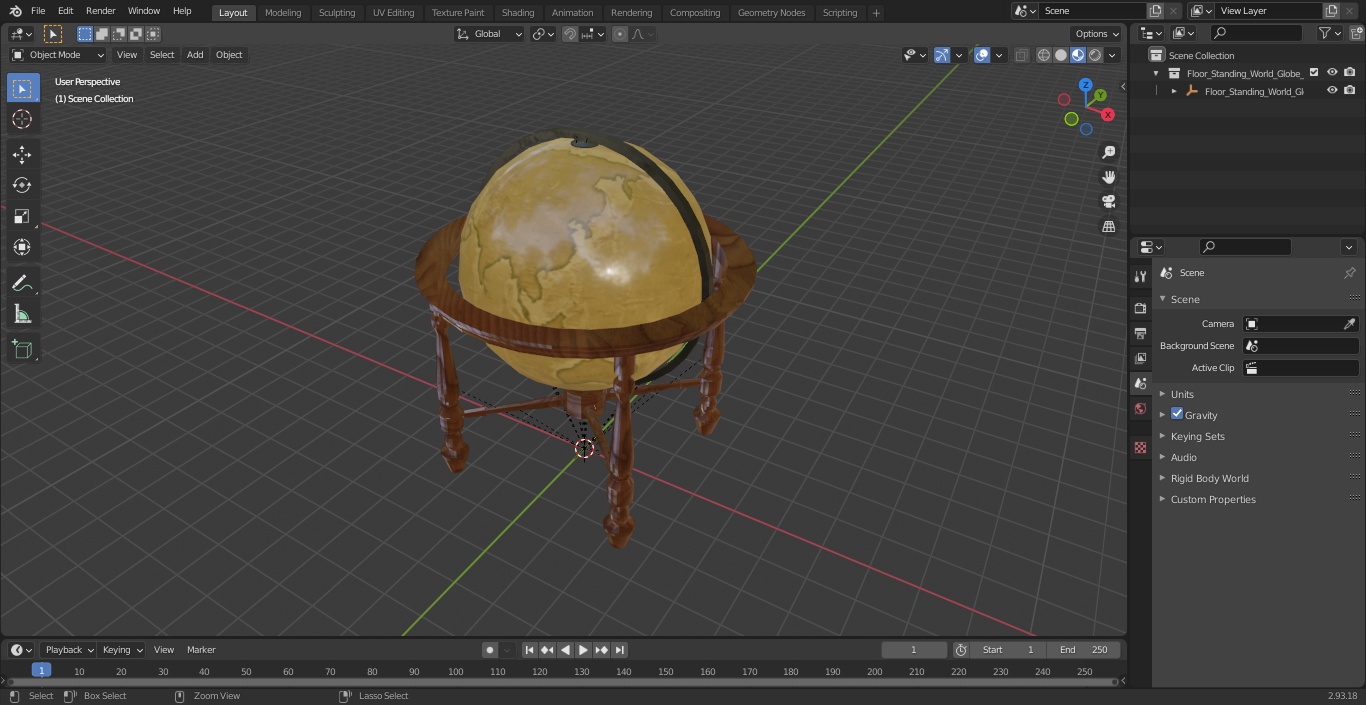Select the Annotate tool
The height and width of the screenshot is (705, 1366).
point(22,284)
